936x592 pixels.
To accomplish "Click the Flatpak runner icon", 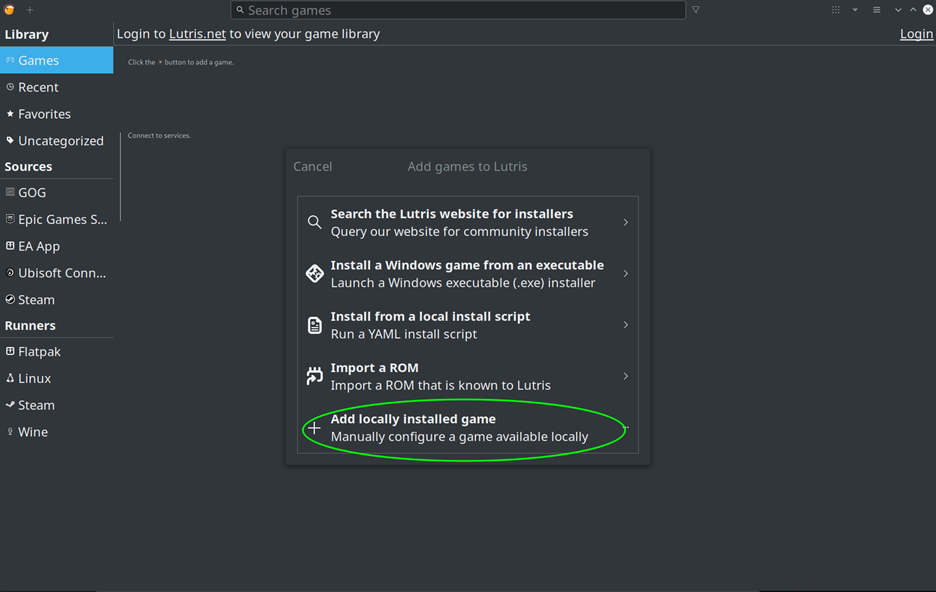I will pos(10,352).
